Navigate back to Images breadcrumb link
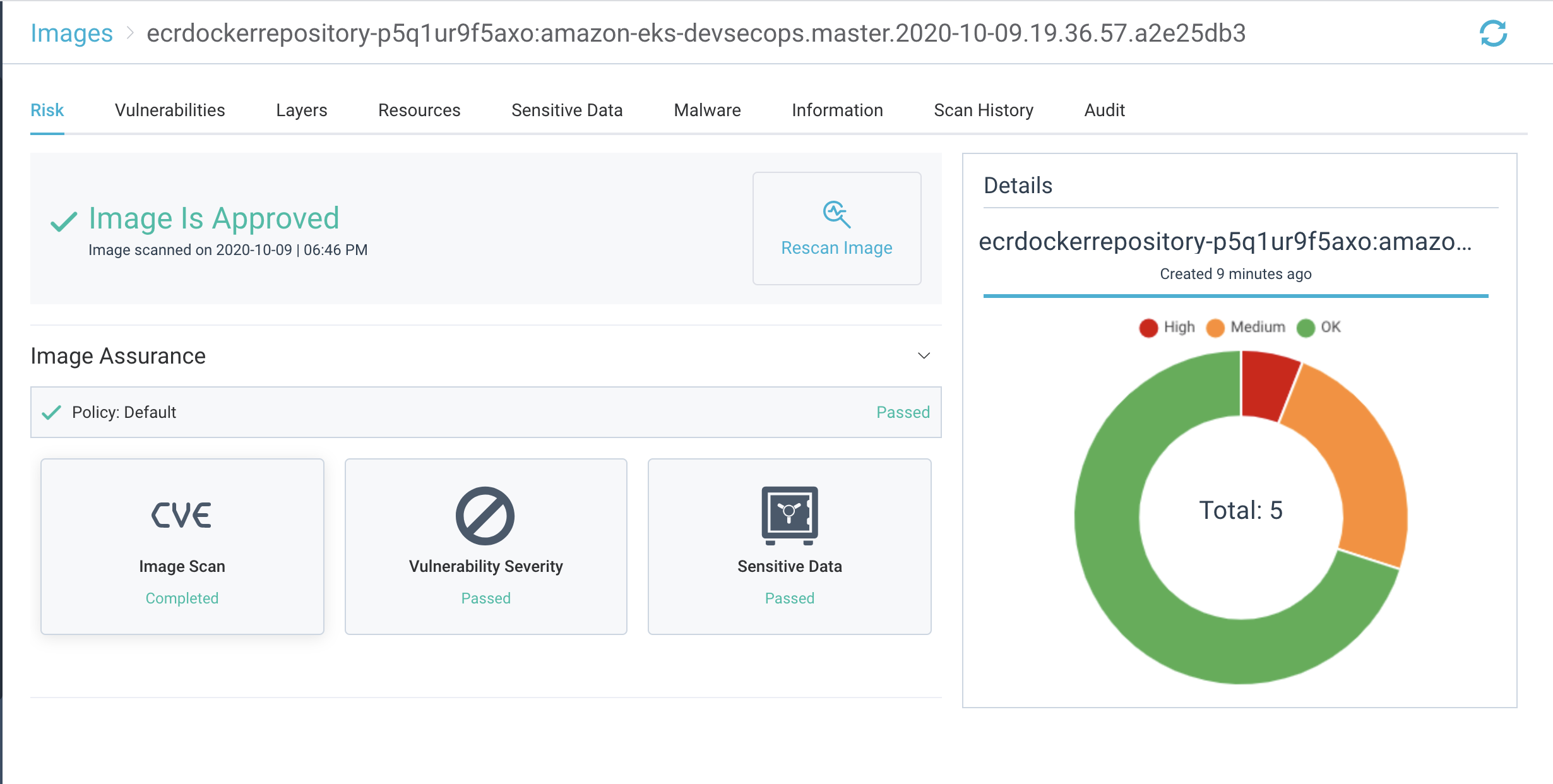Screen dimensions: 1553x784 point(71,33)
